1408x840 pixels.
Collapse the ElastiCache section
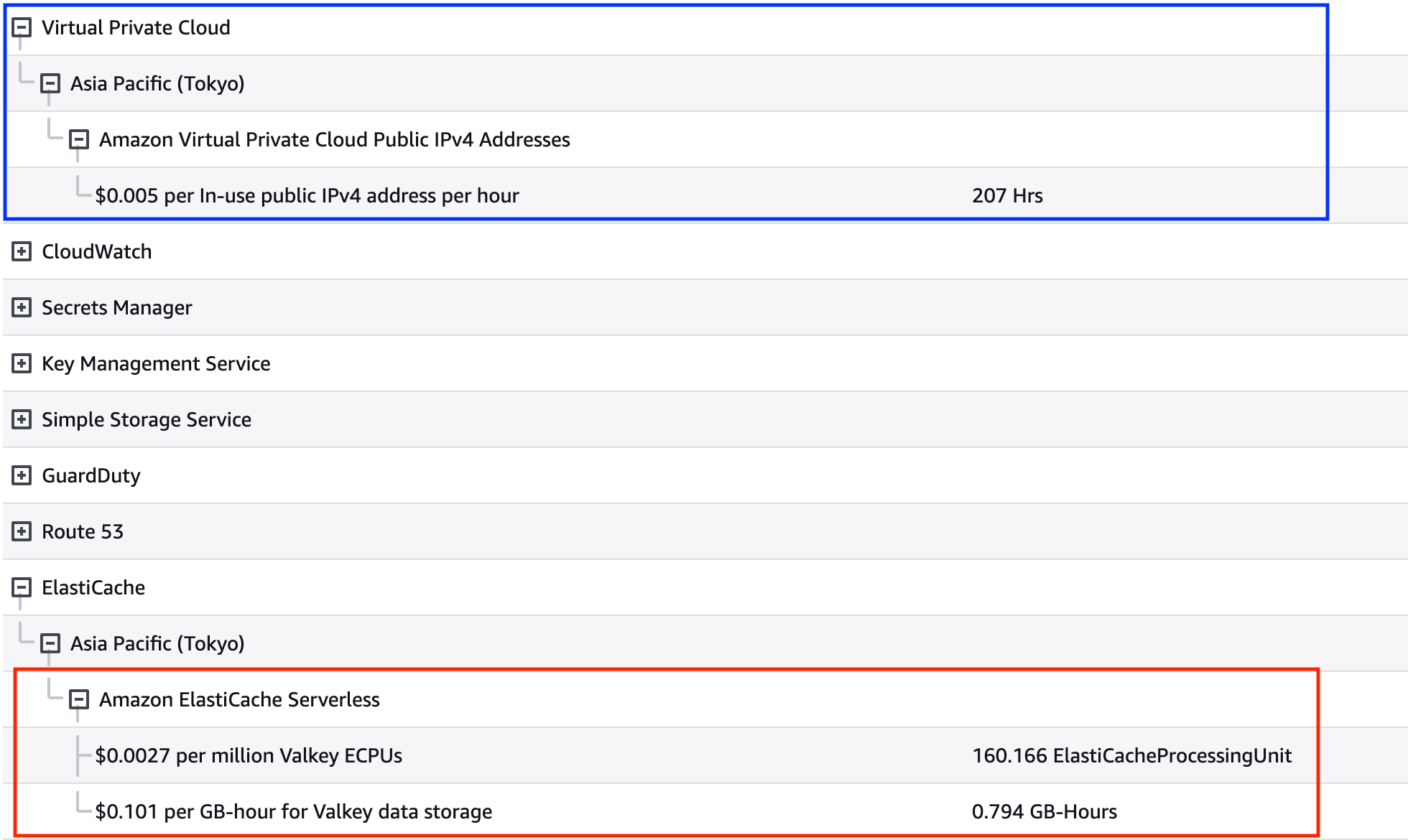[x=22, y=588]
